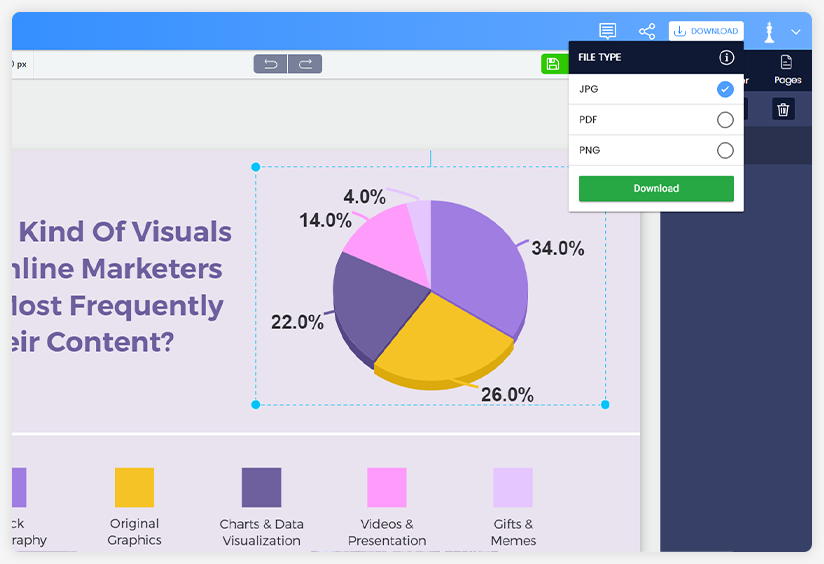824x564 pixels.
Task: Choose the PNG file type option
Action: tap(725, 150)
